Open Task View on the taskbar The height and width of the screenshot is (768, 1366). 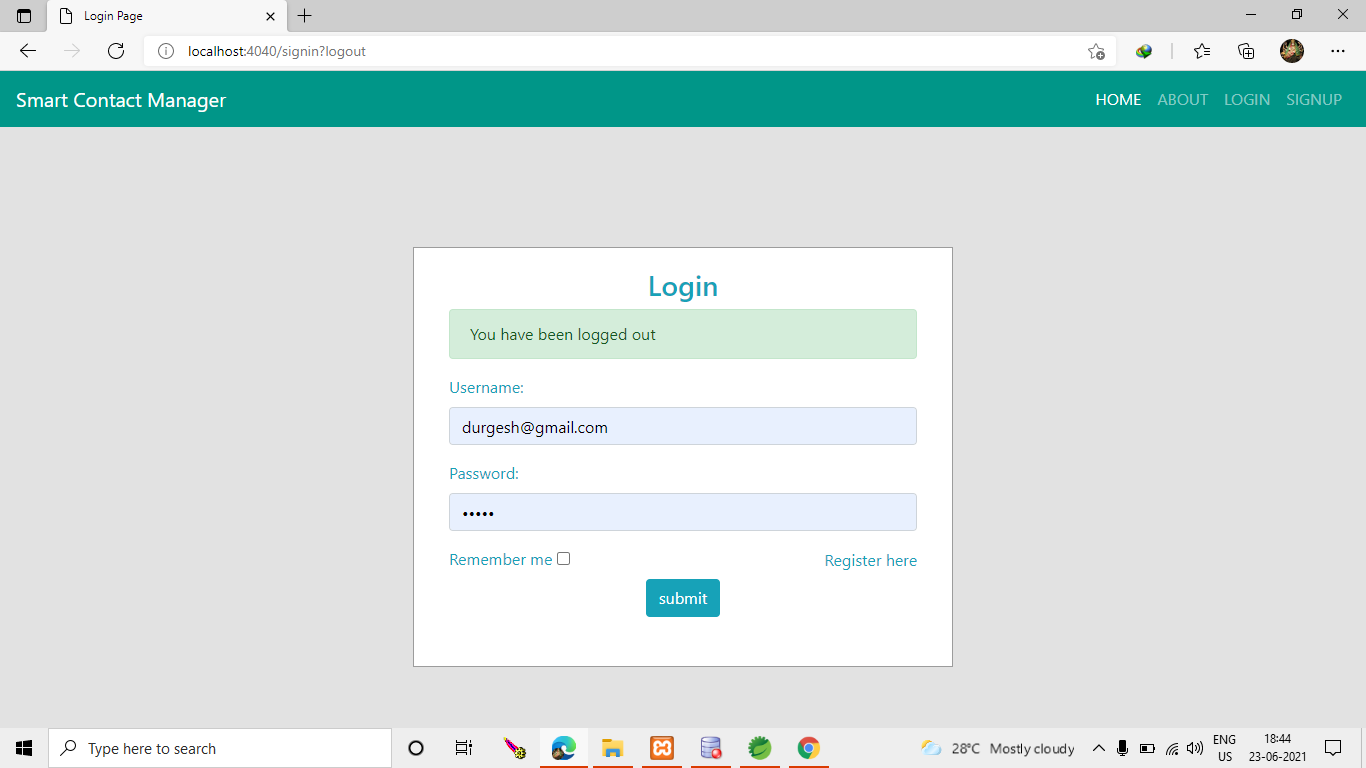point(463,747)
